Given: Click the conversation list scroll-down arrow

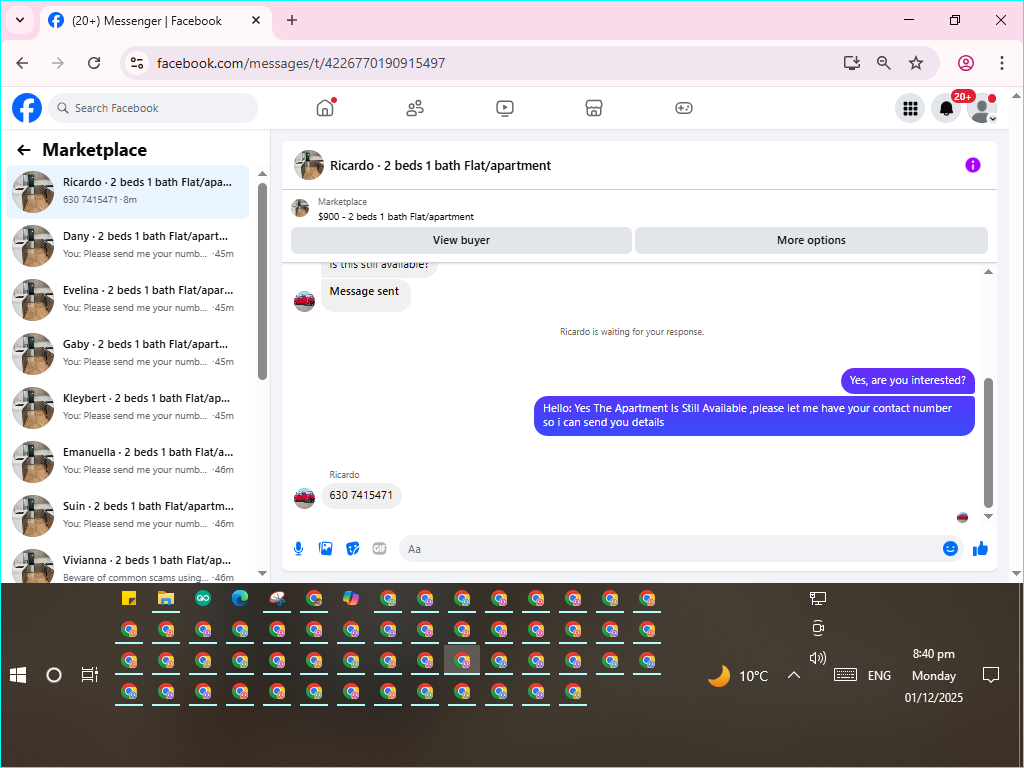Looking at the screenshot, I should click(263, 573).
